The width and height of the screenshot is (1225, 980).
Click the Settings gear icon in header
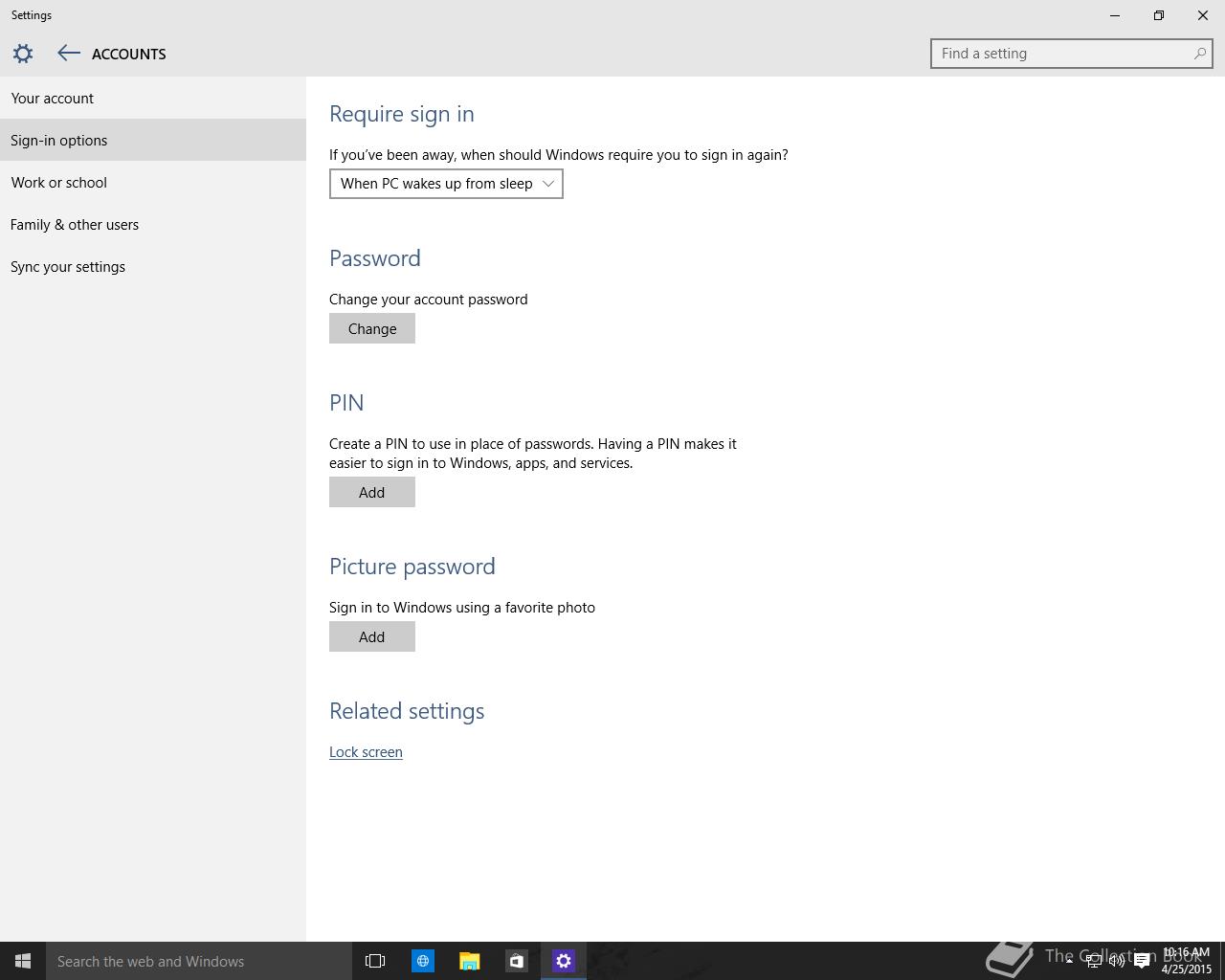click(23, 54)
